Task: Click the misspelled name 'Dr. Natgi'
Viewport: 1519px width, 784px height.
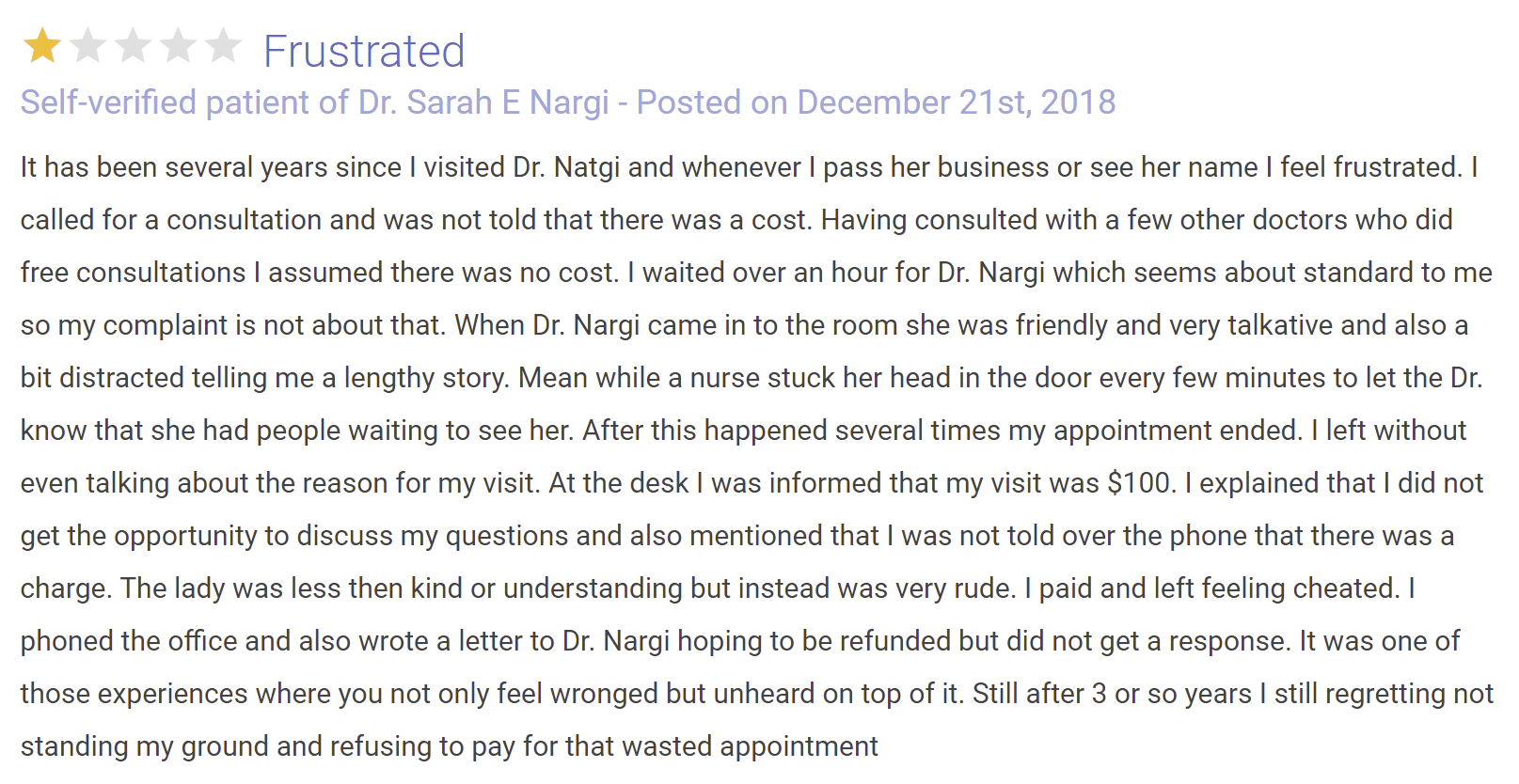Action: (x=566, y=167)
